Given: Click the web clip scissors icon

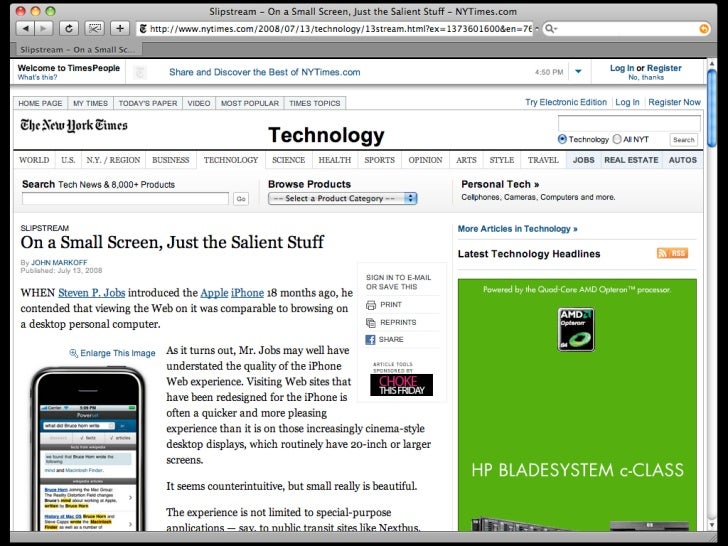Looking at the screenshot, I should pos(94,29).
